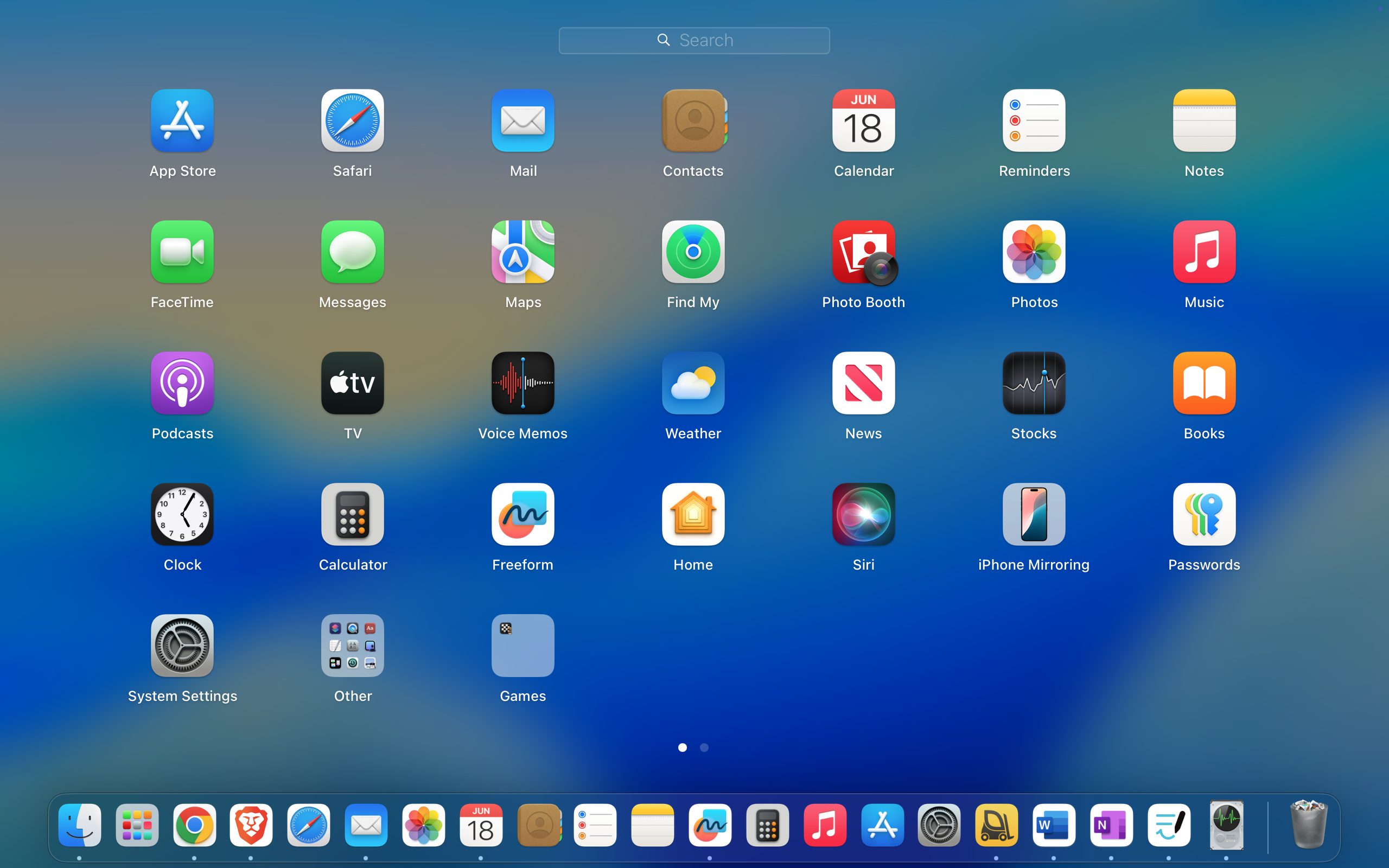Select first Launchpad page indicator dot
Screen dimensions: 1389x868
[x=683, y=748]
